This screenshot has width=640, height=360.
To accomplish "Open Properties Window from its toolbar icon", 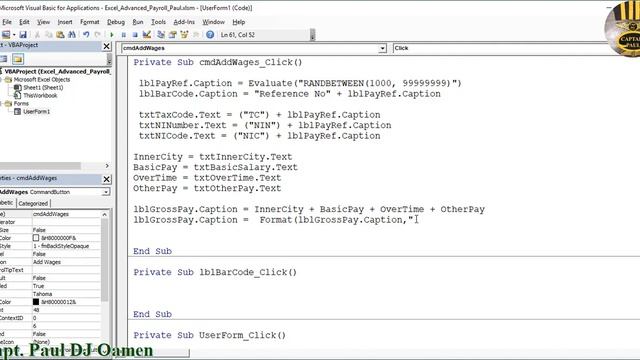I will (x=173, y=35).
